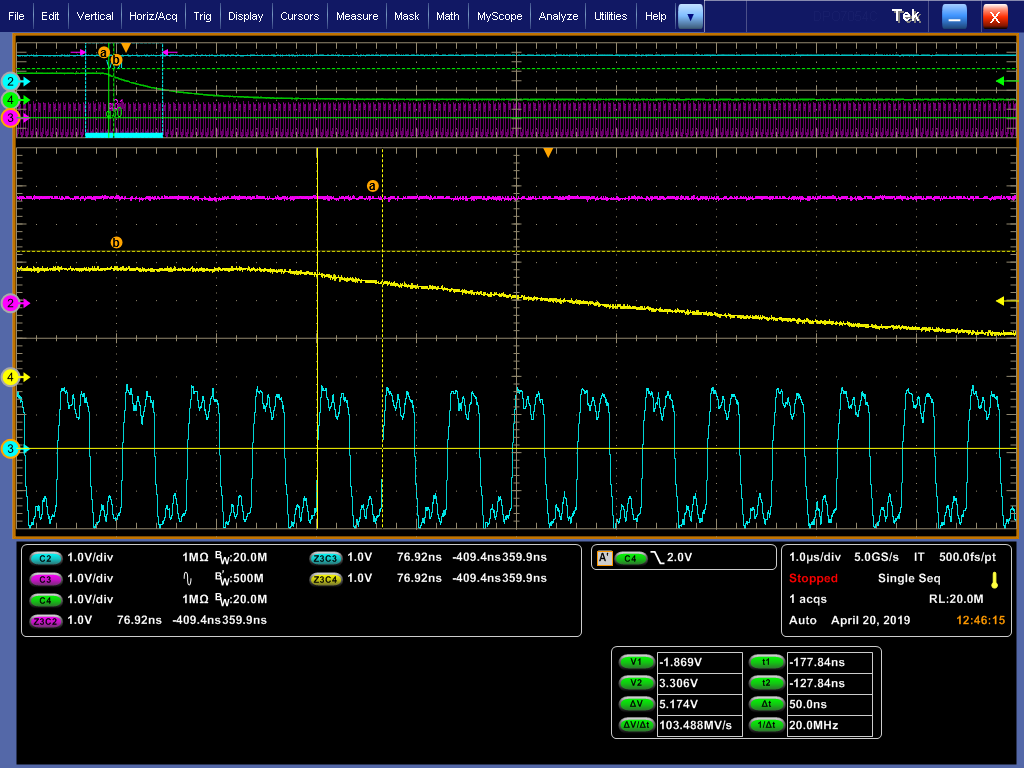
Task: Open the Vertical menu
Action: 95,16
